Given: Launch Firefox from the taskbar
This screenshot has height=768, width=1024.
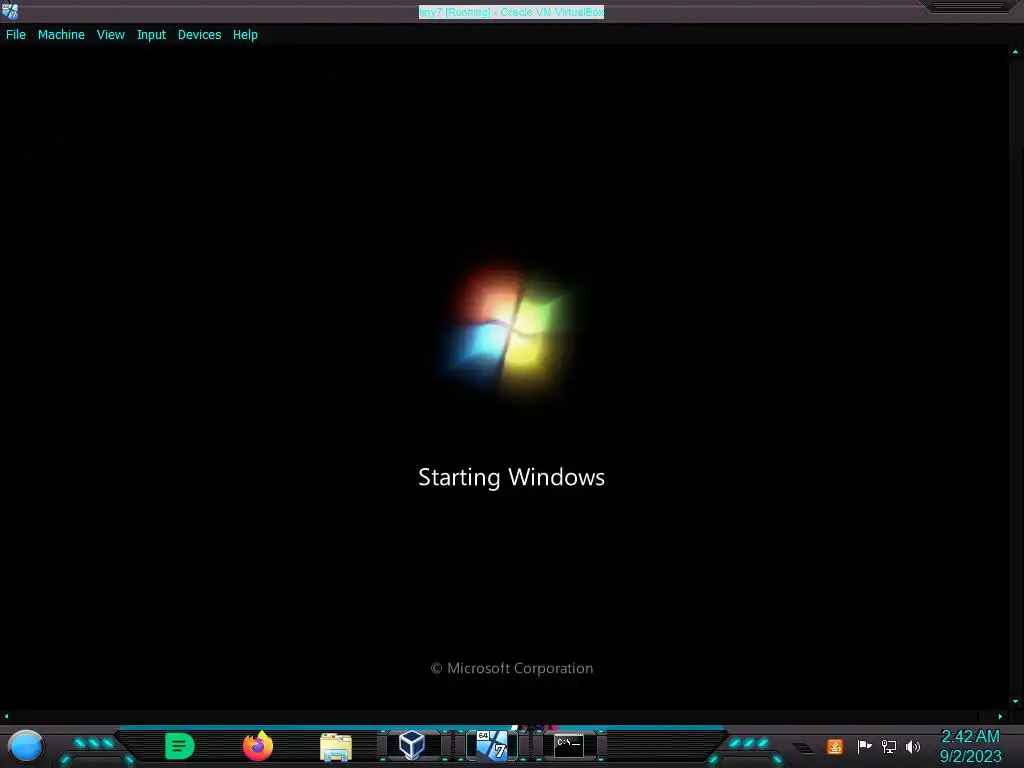Looking at the screenshot, I should click(x=258, y=746).
